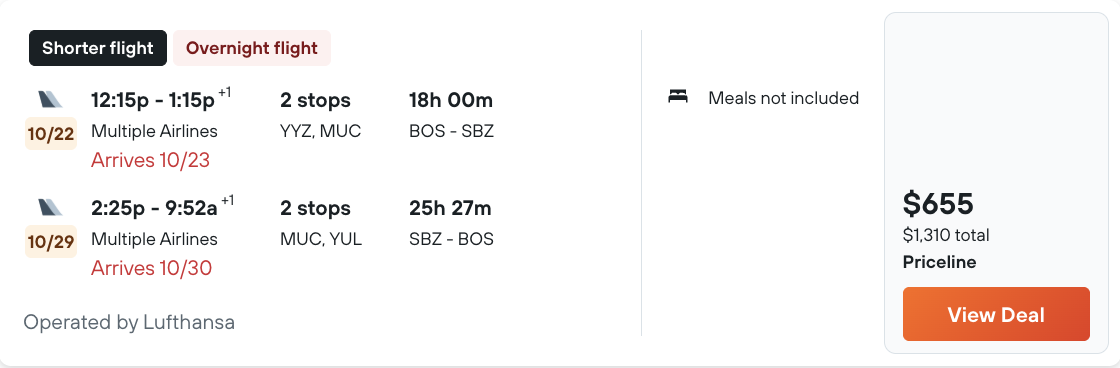This screenshot has width=1120, height=368.
Task: Select the 10/22 departure date badge
Action: [51, 134]
